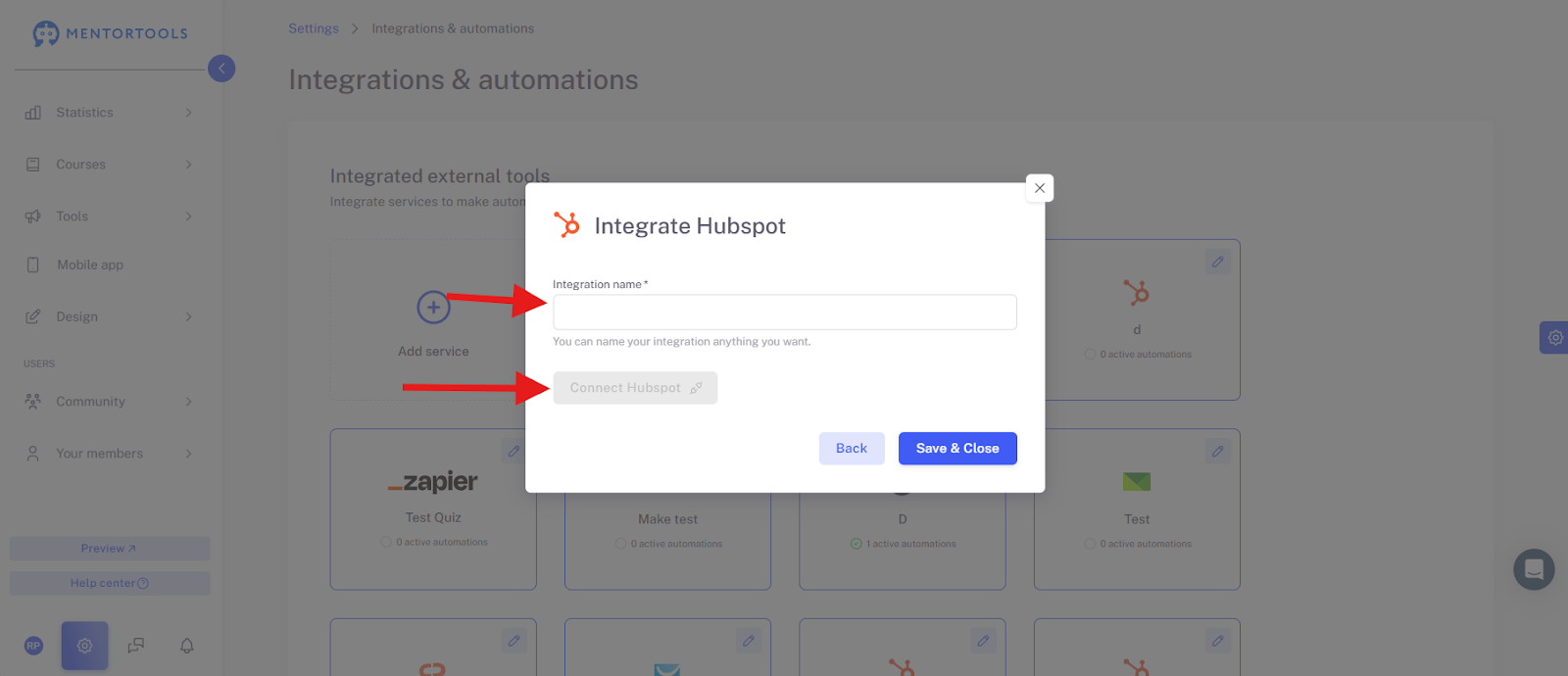Click Add service plus icon

[433, 308]
